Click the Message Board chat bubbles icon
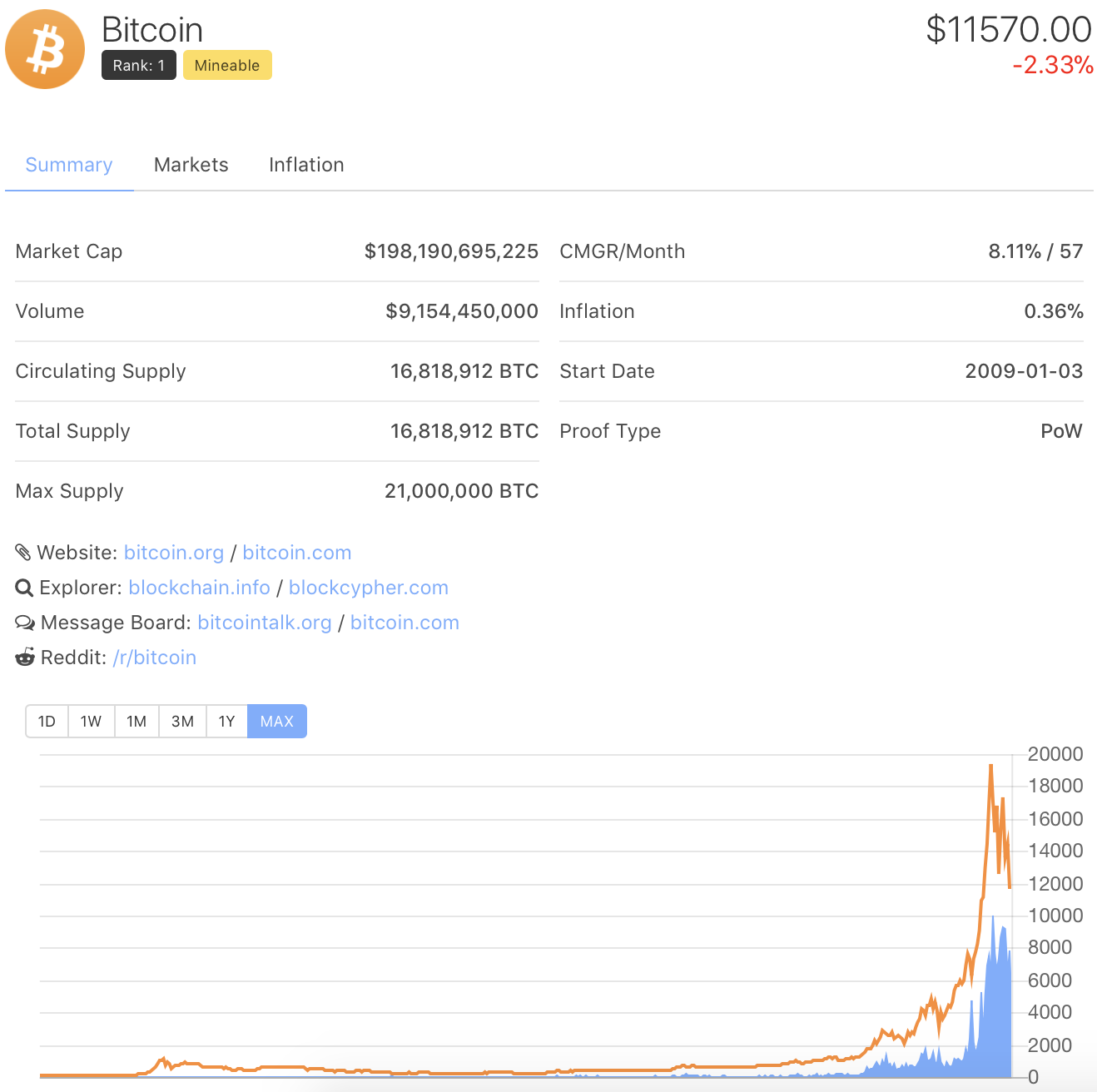Image resolution: width=1097 pixels, height=1092 pixels. tap(25, 623)
